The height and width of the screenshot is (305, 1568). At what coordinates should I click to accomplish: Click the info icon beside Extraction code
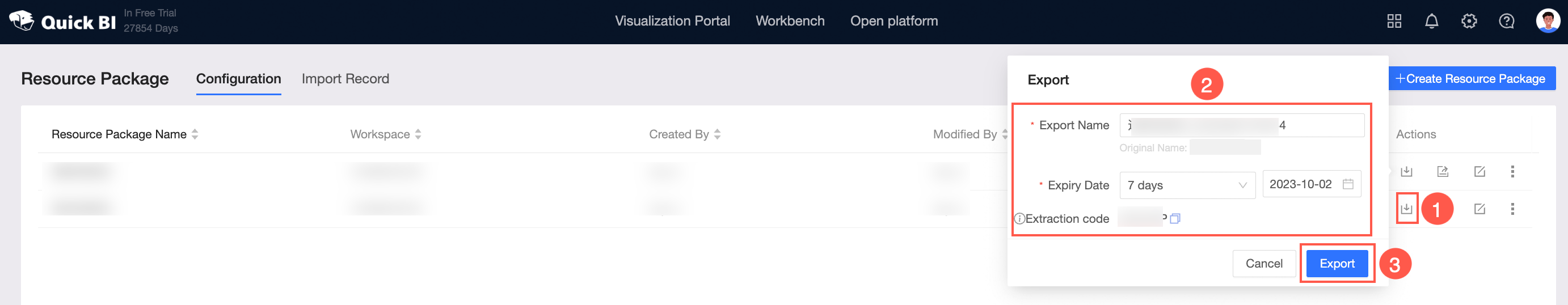pos(1019,219)
